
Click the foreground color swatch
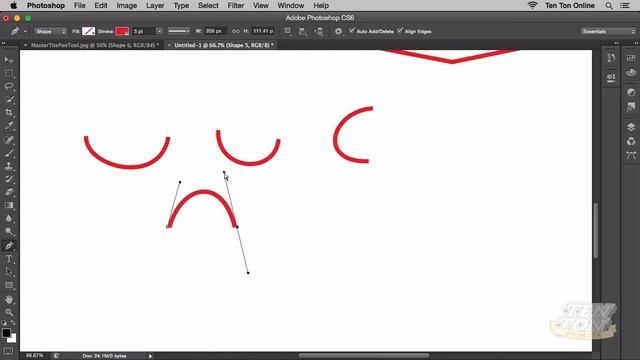[6, 333]
